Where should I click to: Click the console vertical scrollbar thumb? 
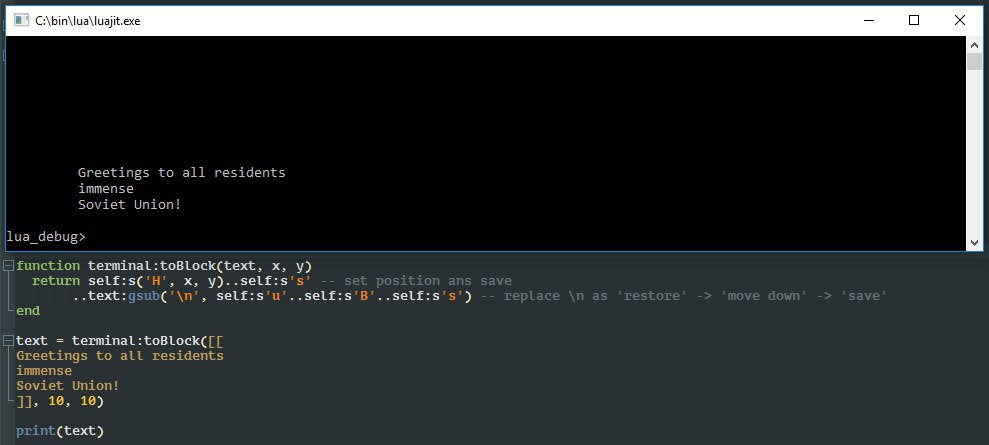coord(974,61)
